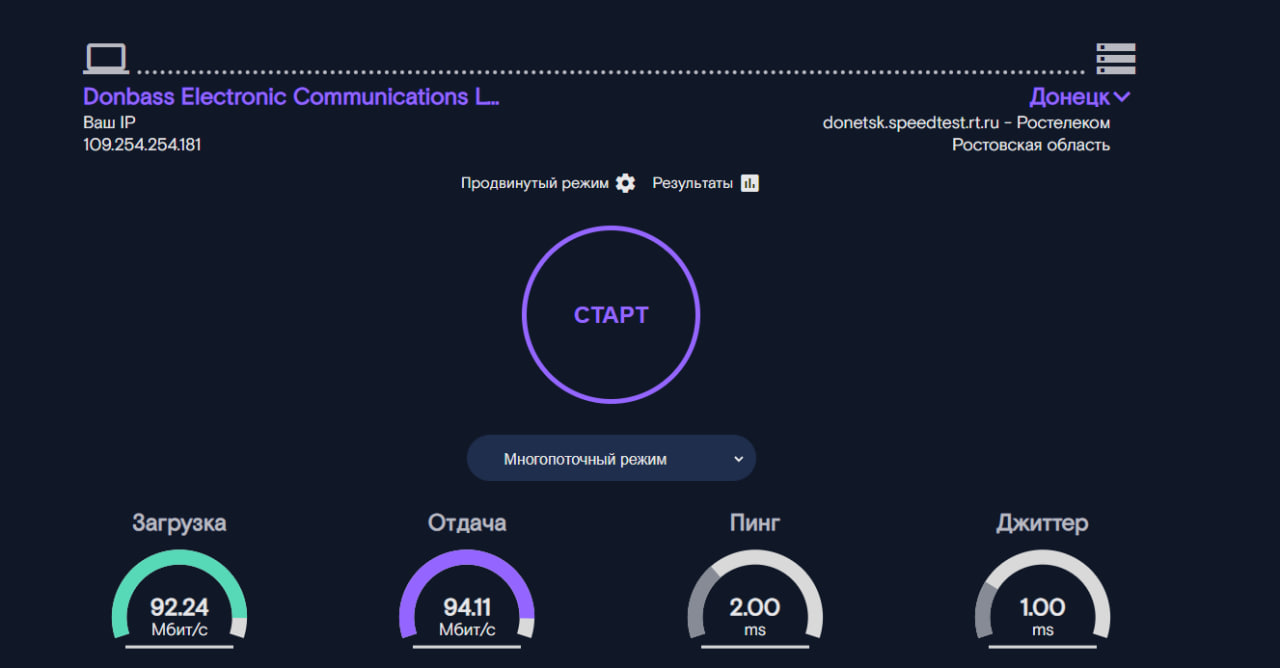1280x668 pixels.
Task: Expand the Донецк server selector
Action: pyautogui.click(x=1069, y=97)
